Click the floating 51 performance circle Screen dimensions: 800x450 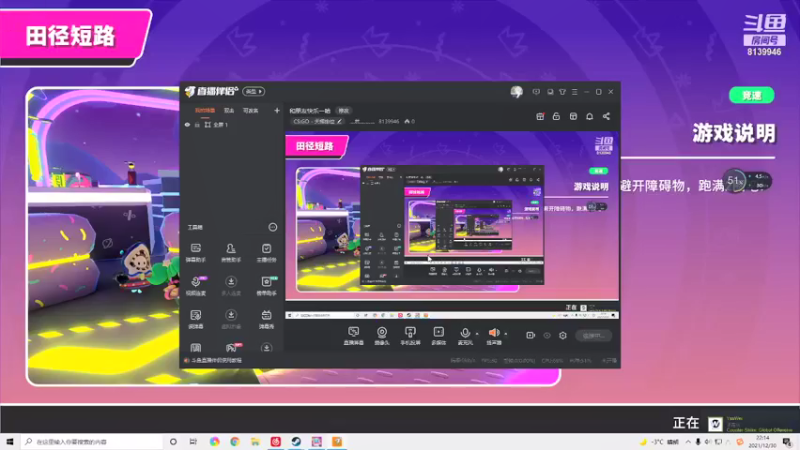point(735,180)
